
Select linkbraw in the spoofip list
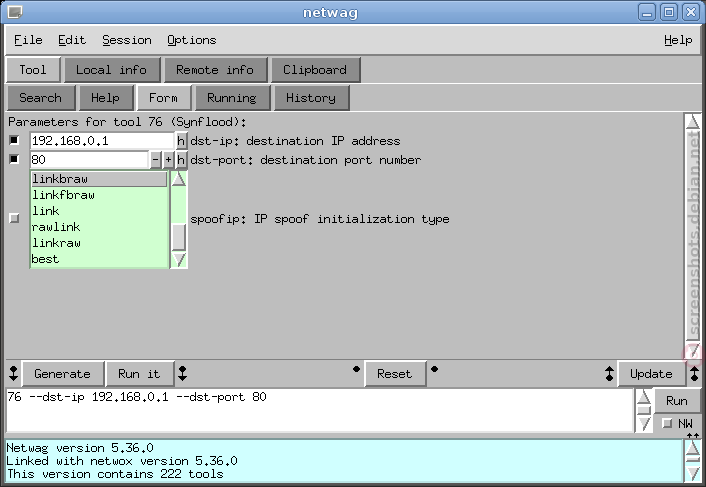click(x=99, y=179)
